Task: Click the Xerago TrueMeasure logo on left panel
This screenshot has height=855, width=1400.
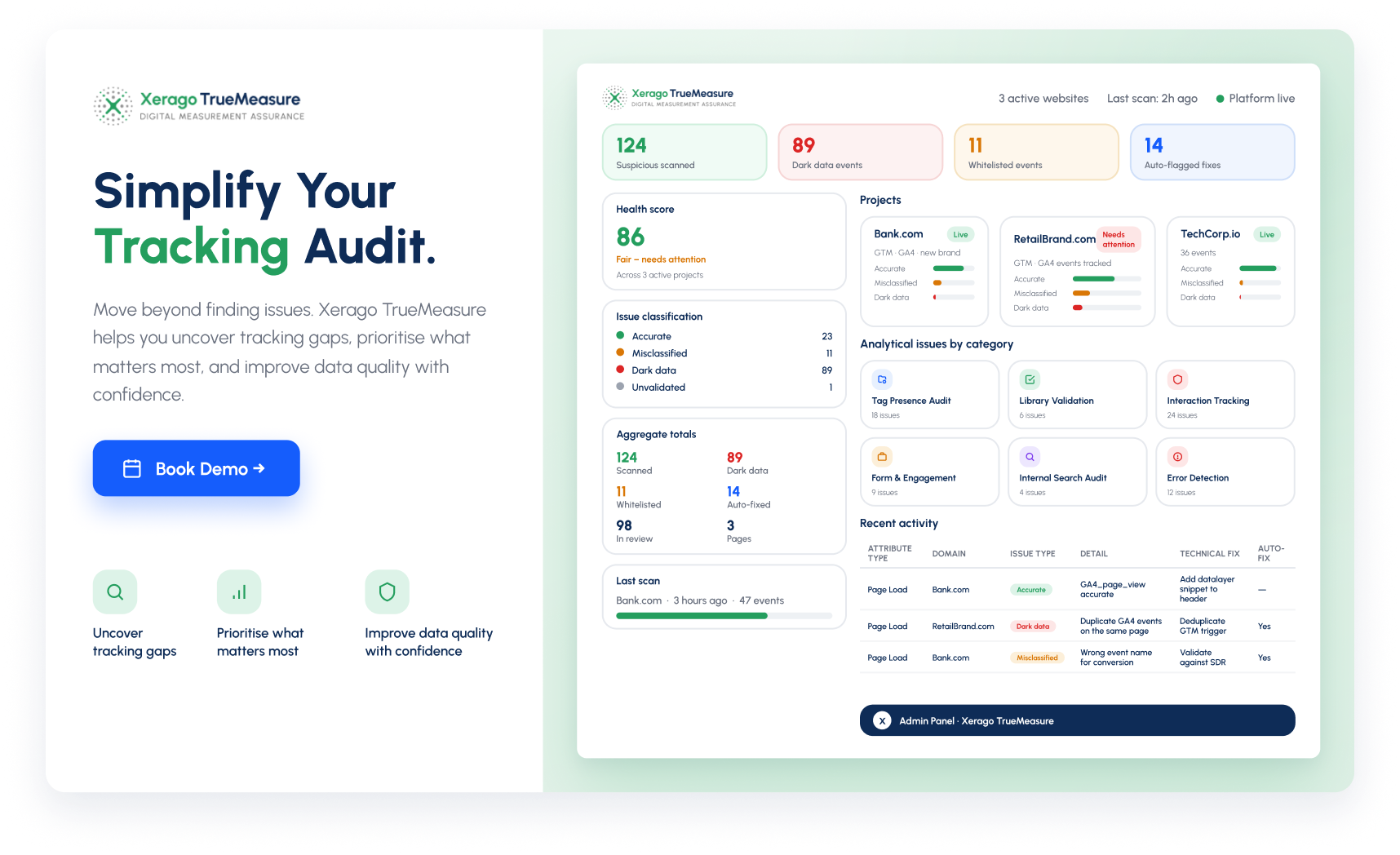Action: pos(198,106)
